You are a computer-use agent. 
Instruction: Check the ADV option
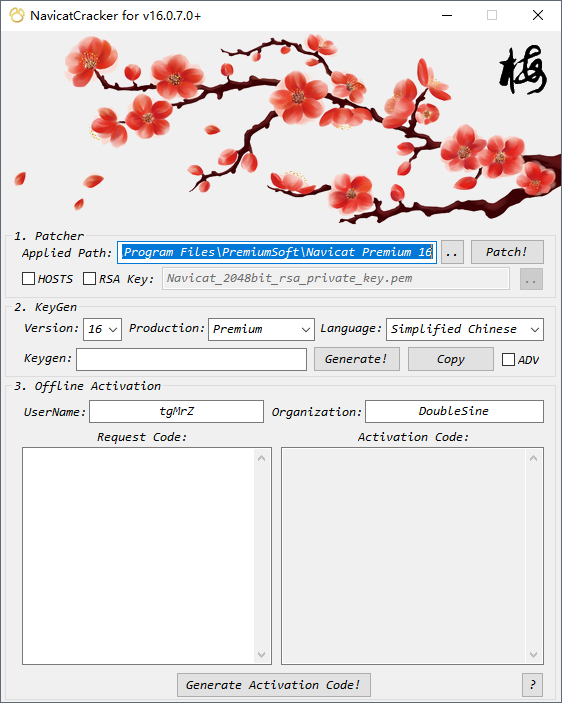tap(508, 360)
